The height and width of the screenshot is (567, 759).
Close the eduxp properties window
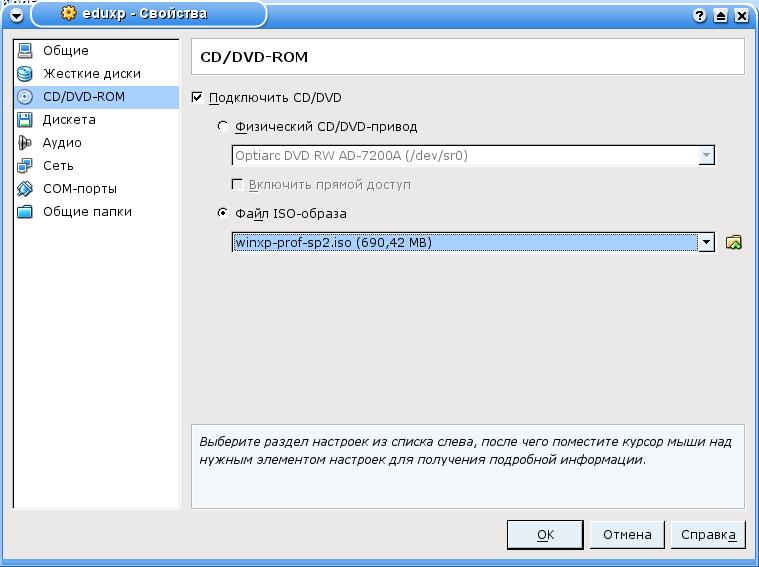(x=742, y=15)
